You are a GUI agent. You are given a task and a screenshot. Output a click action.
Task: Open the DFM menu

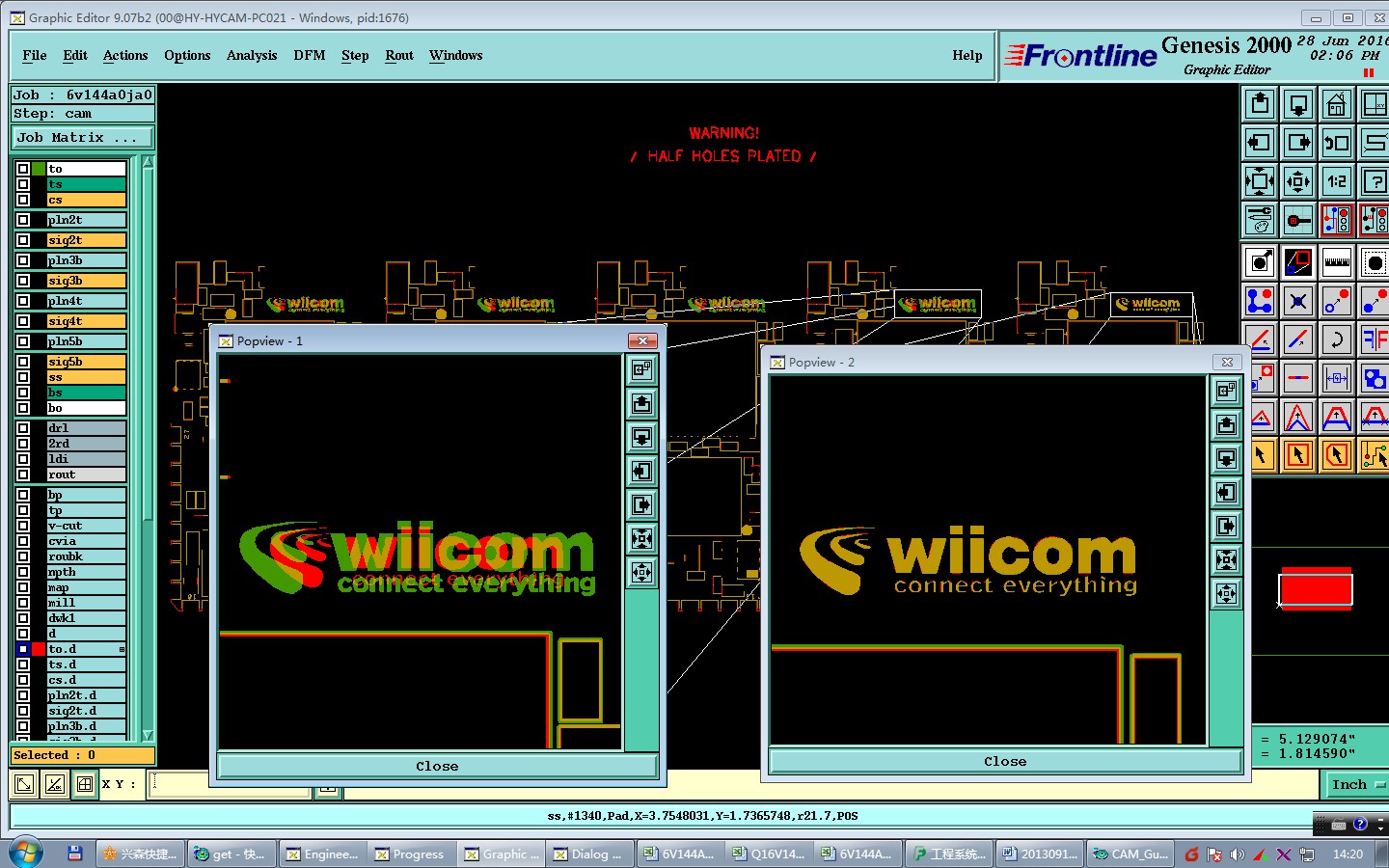(x=310, y=55)
